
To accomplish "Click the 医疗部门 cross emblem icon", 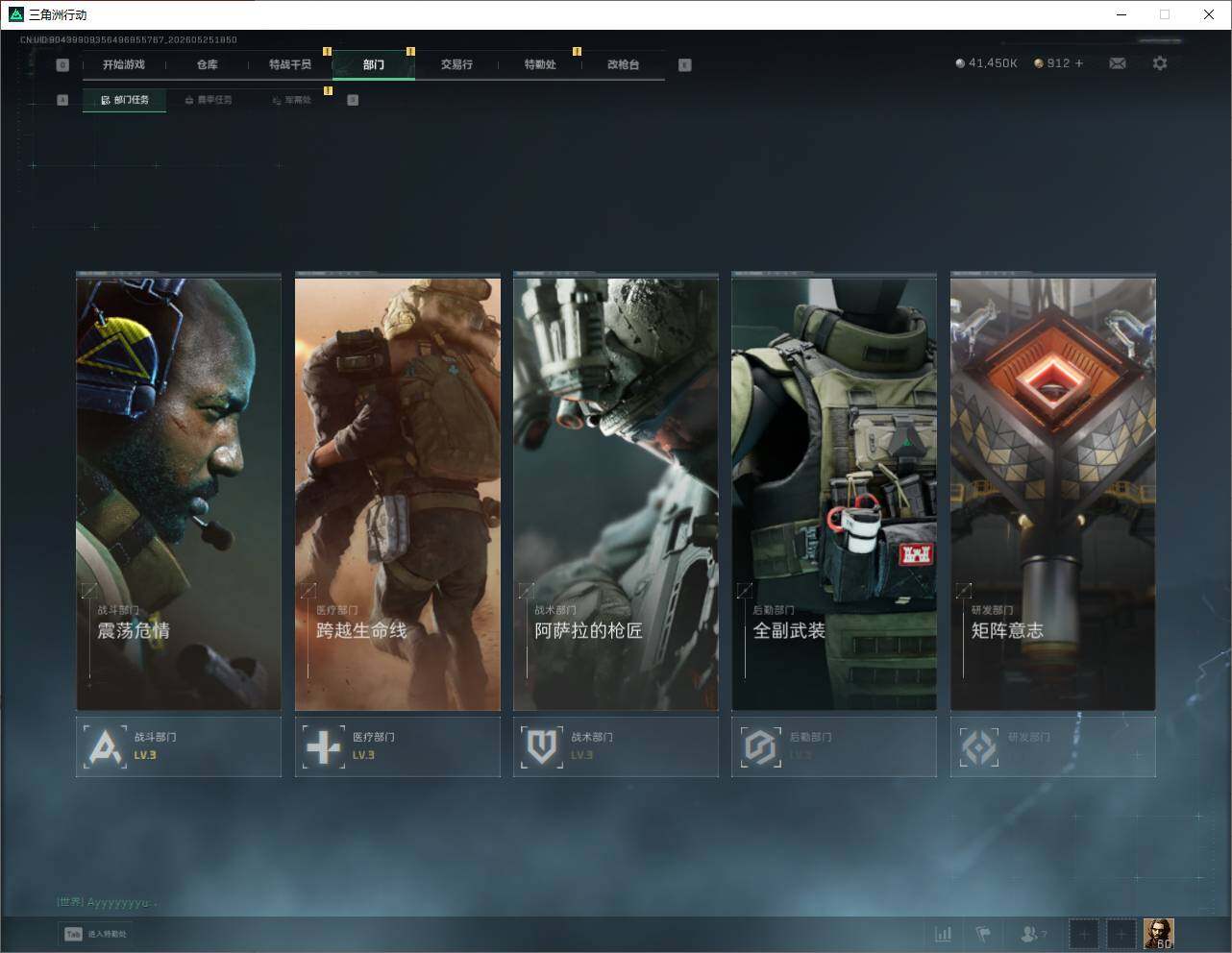I will tap(324, 747).
